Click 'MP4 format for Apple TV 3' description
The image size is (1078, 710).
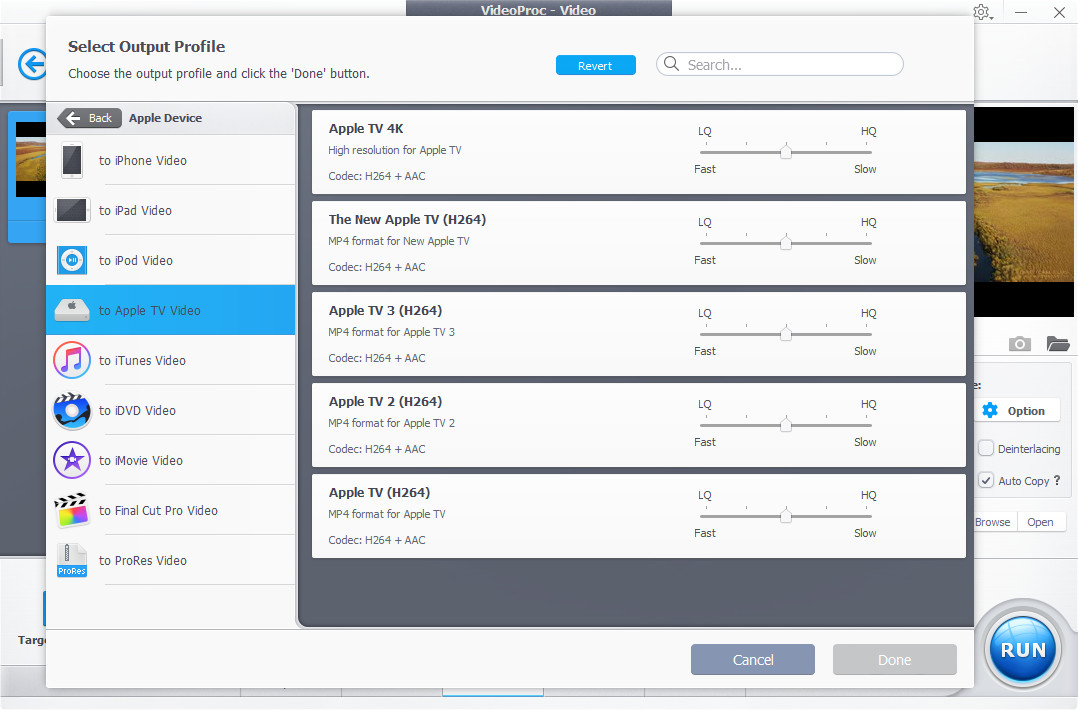pos(391,332)
